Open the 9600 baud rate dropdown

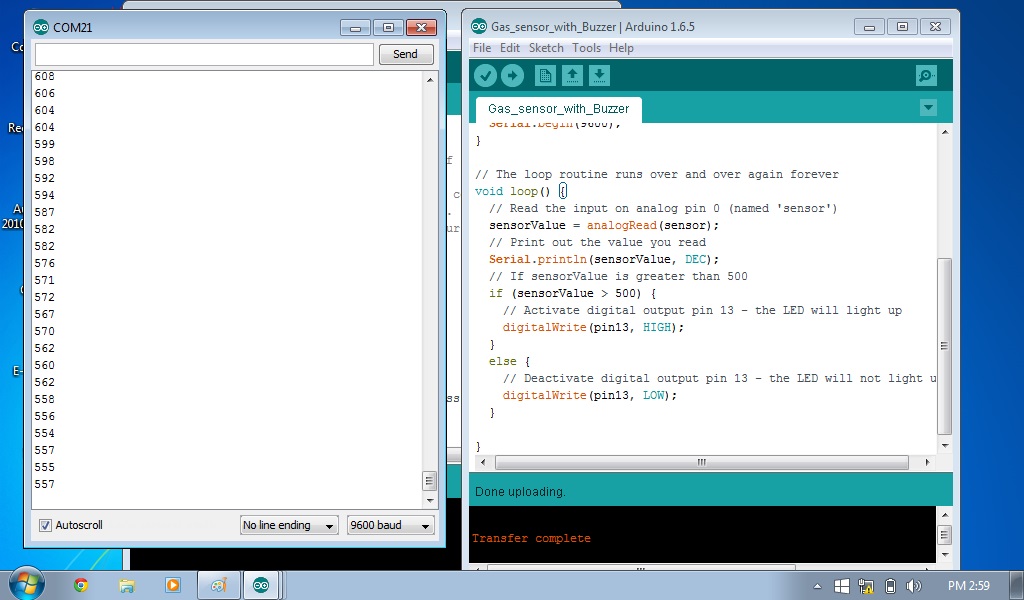click(x=391, y=525)
